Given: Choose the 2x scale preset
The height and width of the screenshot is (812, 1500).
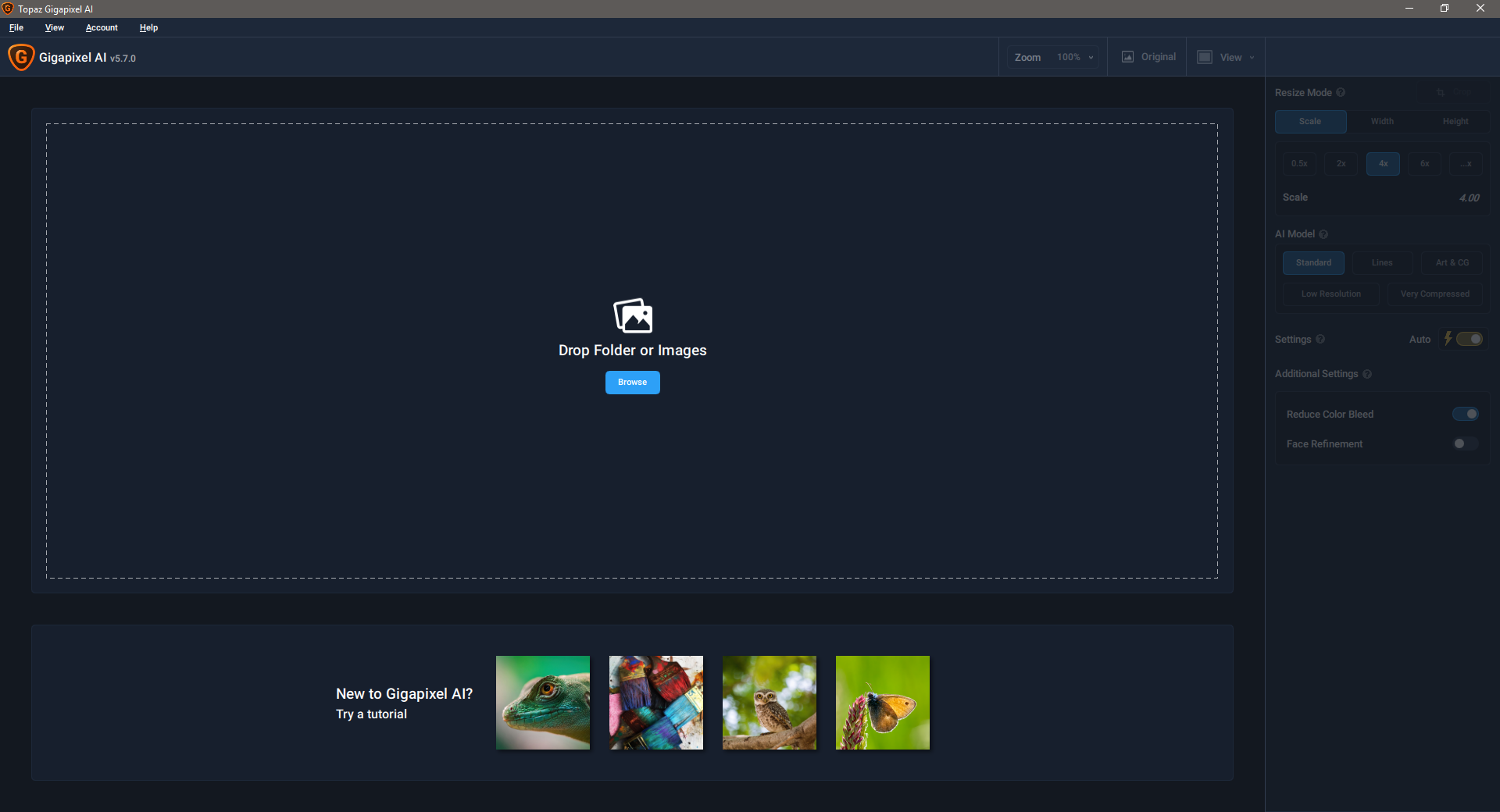Looking at the screenshot, I should tap(1341, 164).
